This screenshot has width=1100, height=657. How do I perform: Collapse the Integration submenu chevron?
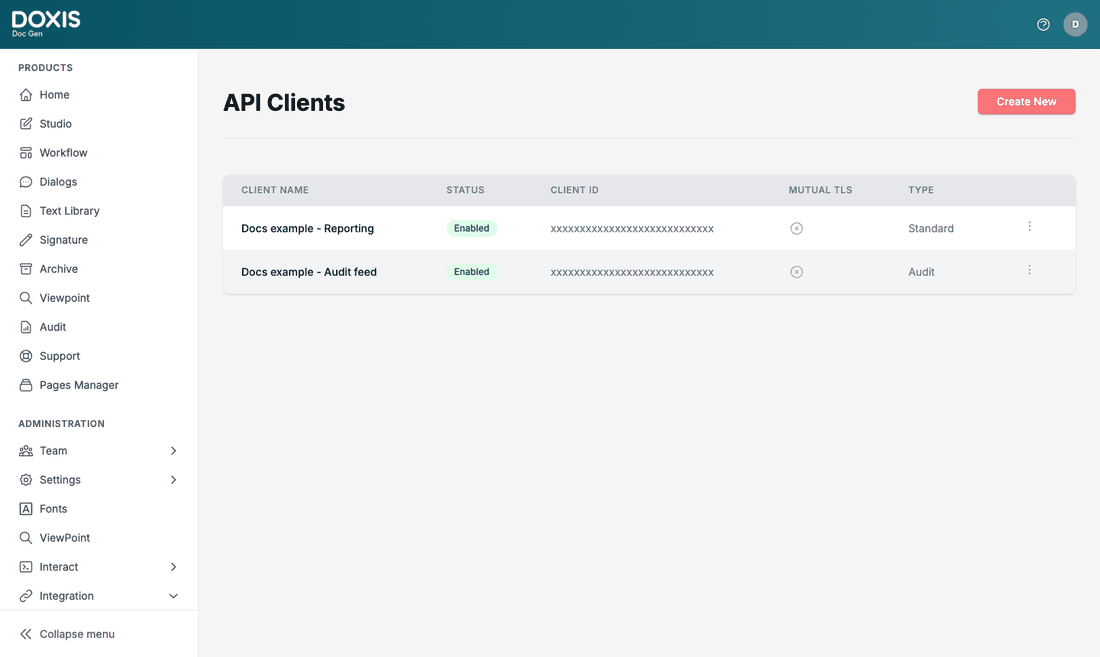click(x=173, y=596)
